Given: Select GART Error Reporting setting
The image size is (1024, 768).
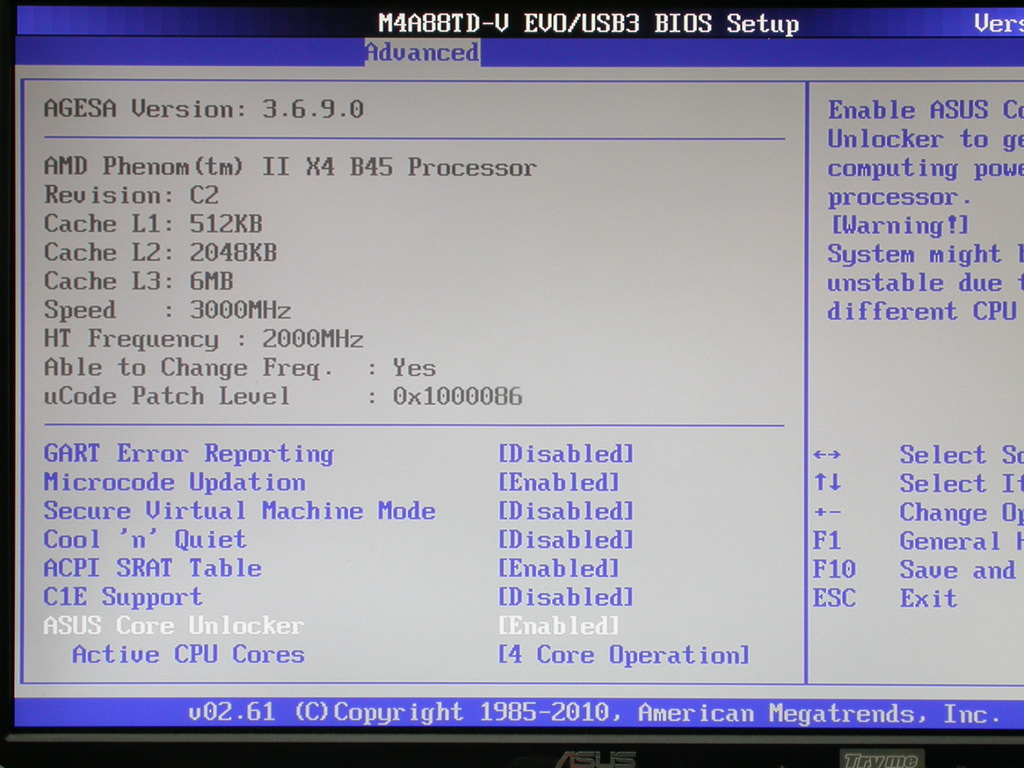Looking at the screenshot, I should (x=189, y=453).
